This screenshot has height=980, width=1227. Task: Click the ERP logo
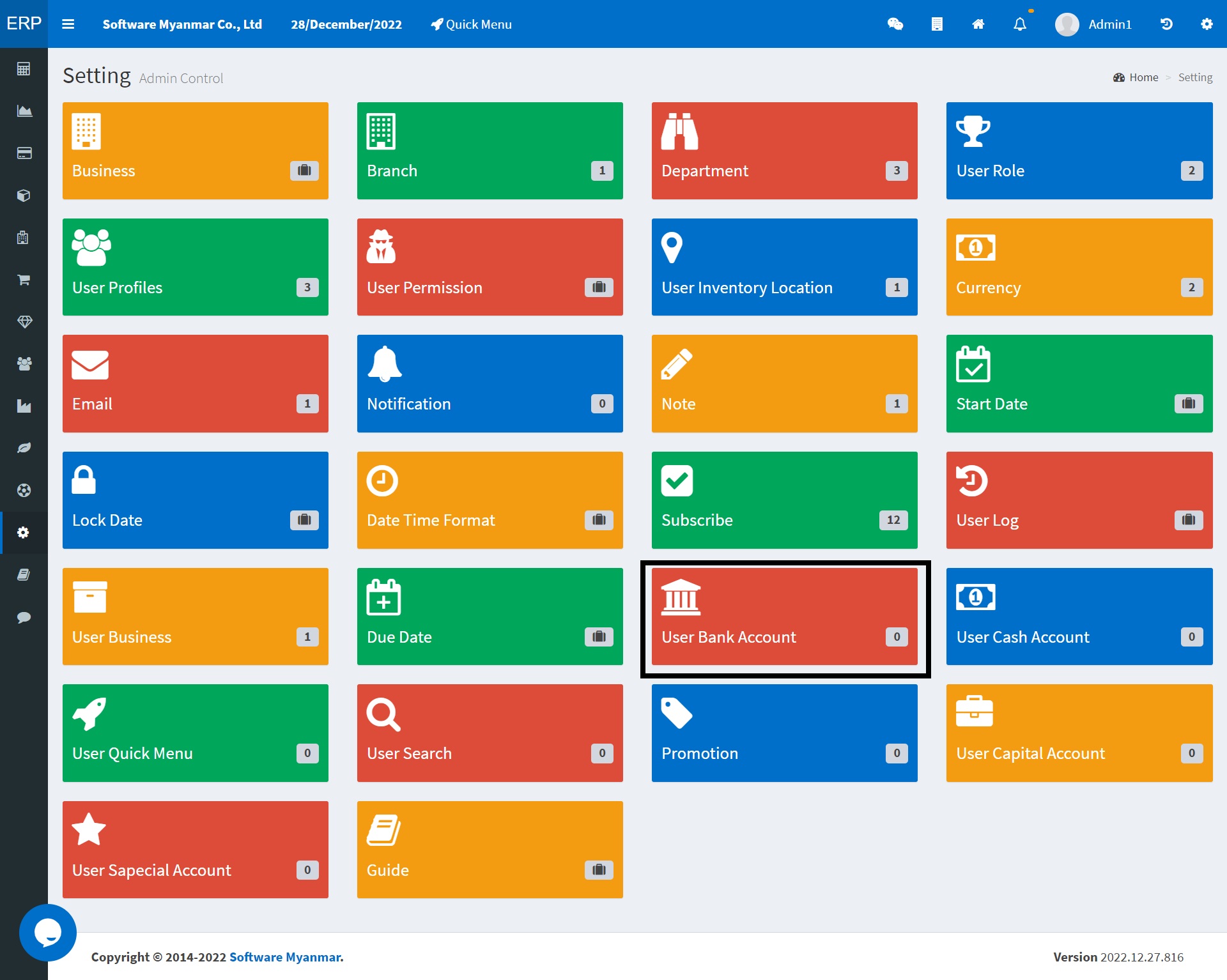tap(24, 24)
